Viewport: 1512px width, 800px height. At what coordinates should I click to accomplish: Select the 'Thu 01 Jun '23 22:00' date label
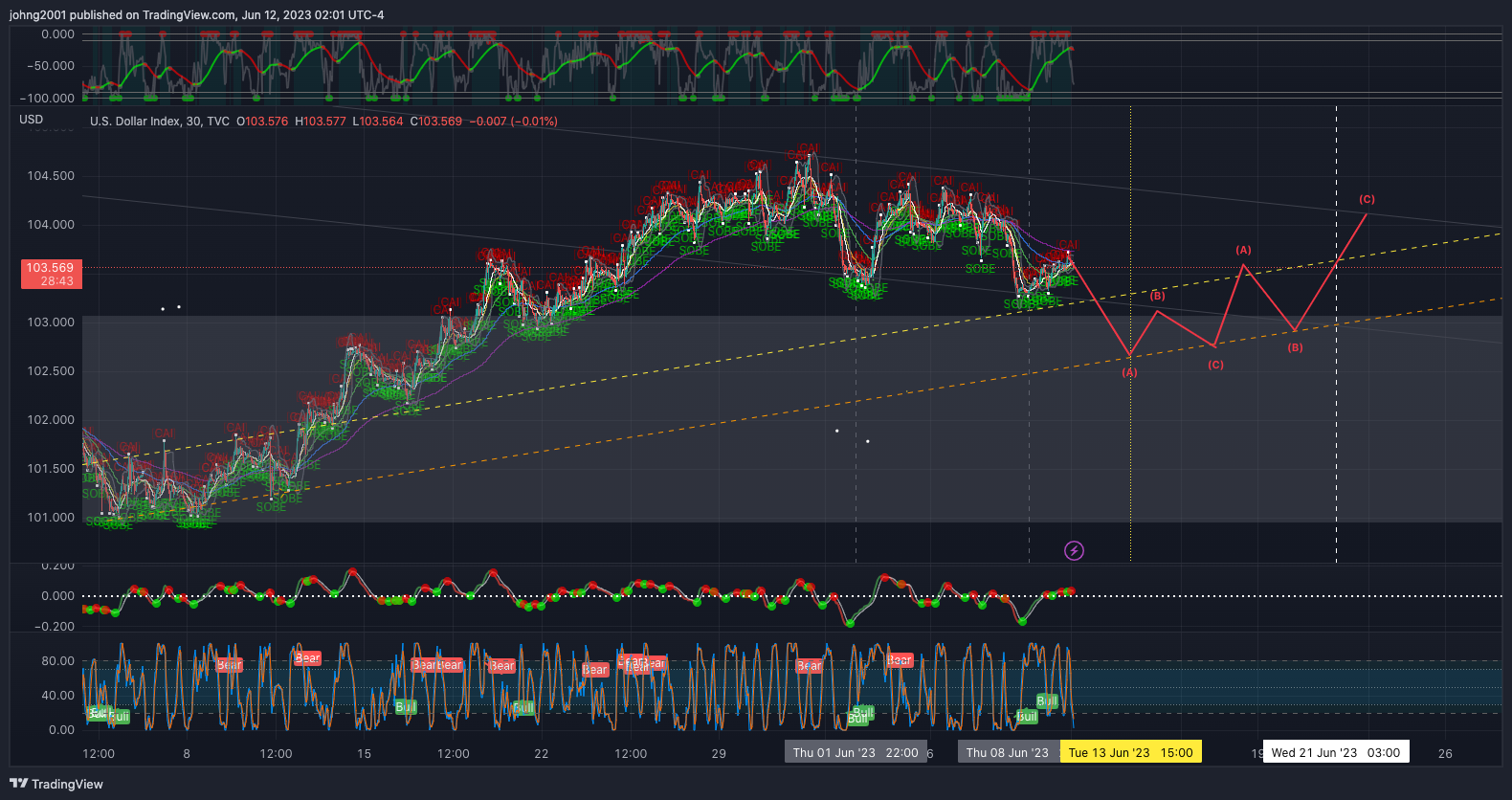pyautogui.click(x=856, y=753)
